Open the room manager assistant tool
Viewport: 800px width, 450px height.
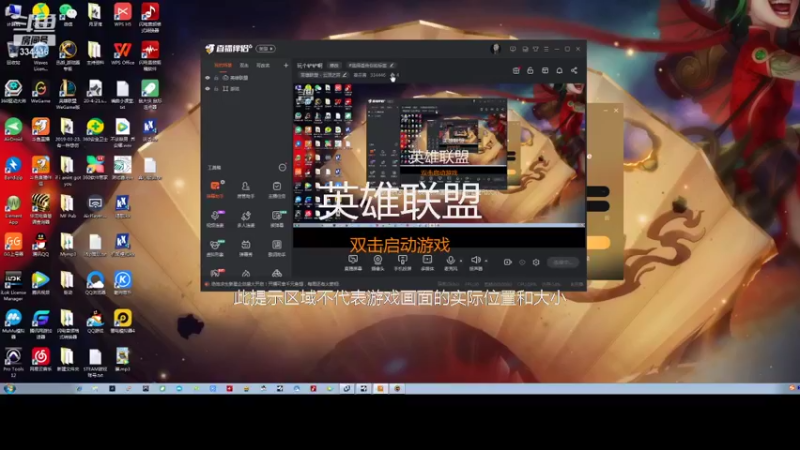click(x=245, y=189)
